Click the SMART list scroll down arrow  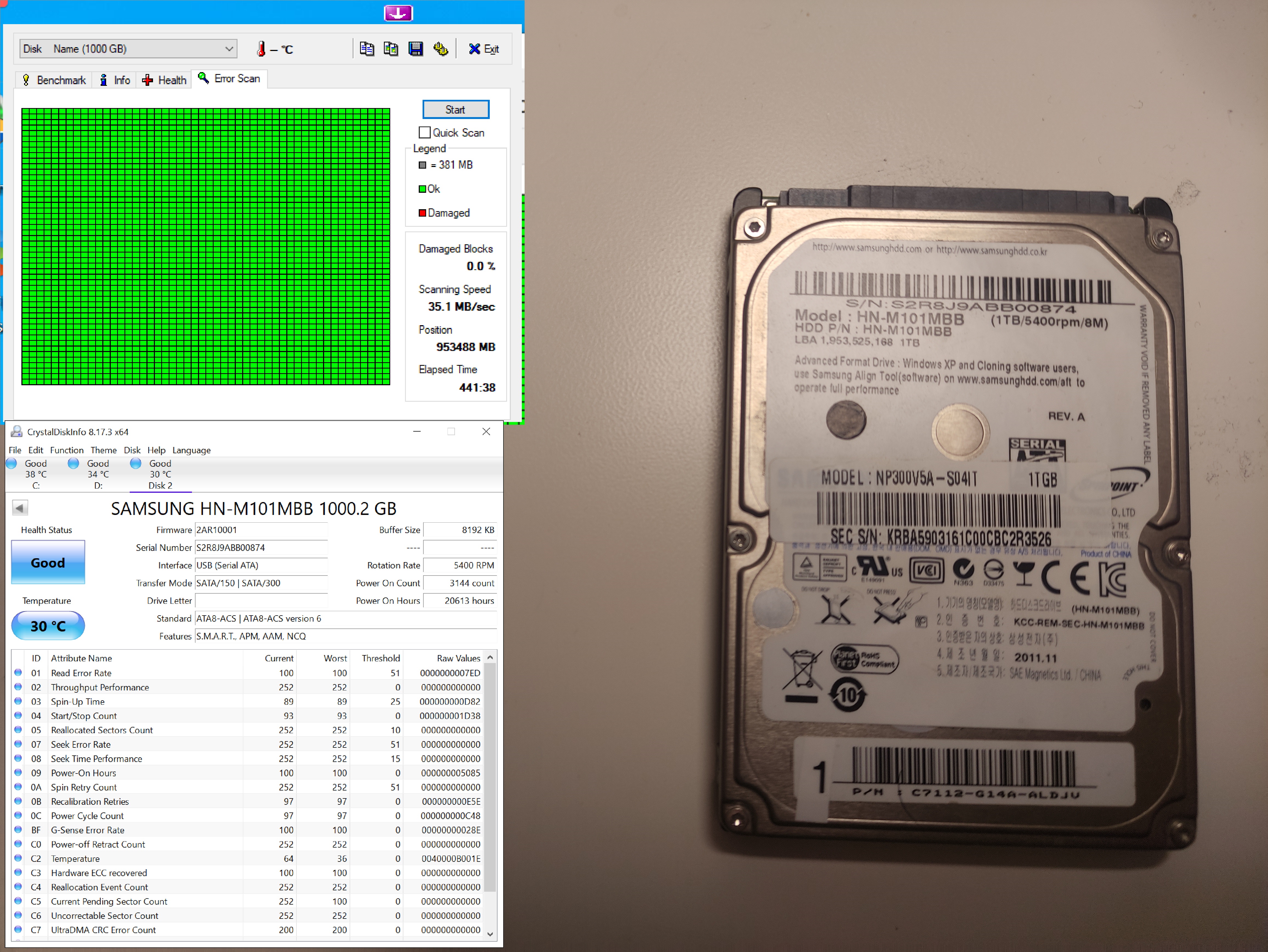[490, 934]
